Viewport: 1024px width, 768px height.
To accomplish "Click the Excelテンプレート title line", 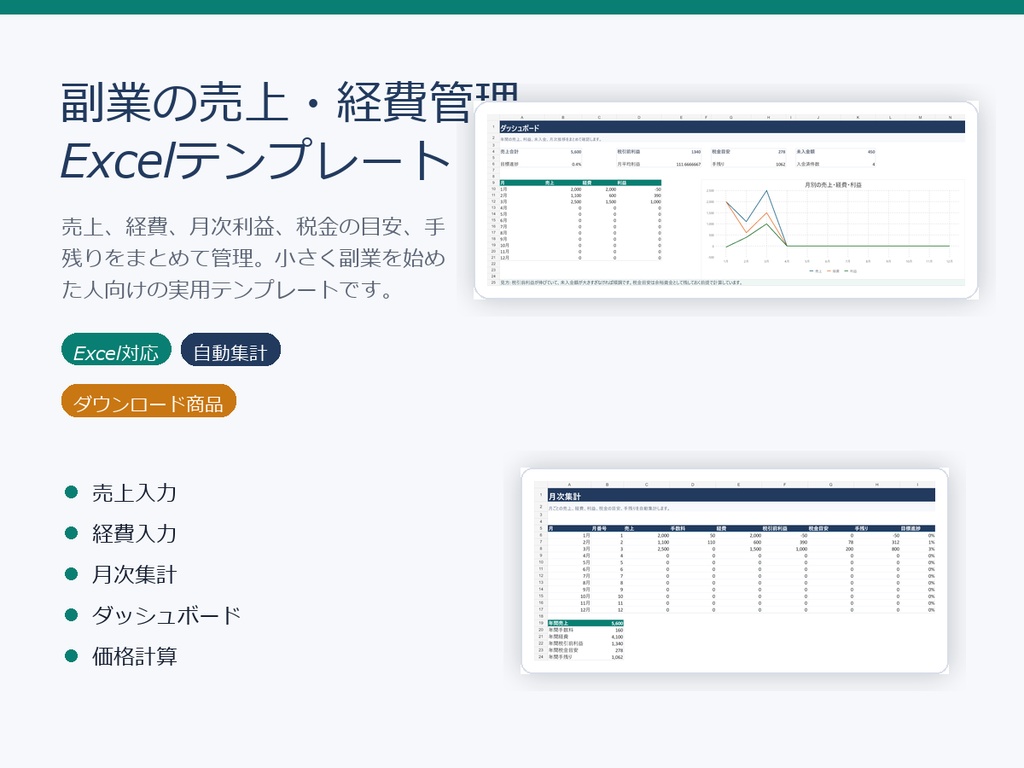I will tap(255, 160).
